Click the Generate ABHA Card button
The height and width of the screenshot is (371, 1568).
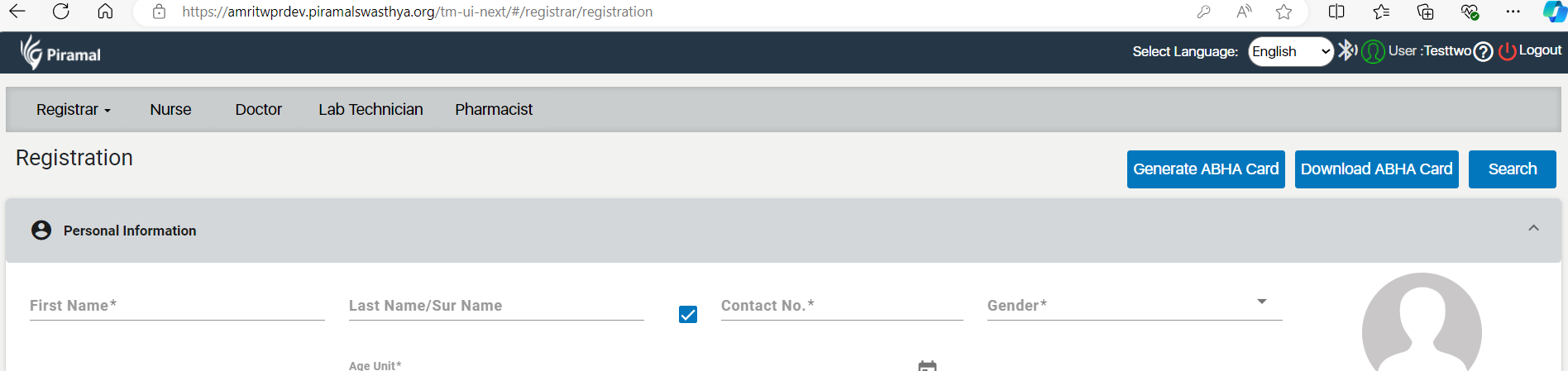point(1206,169)
